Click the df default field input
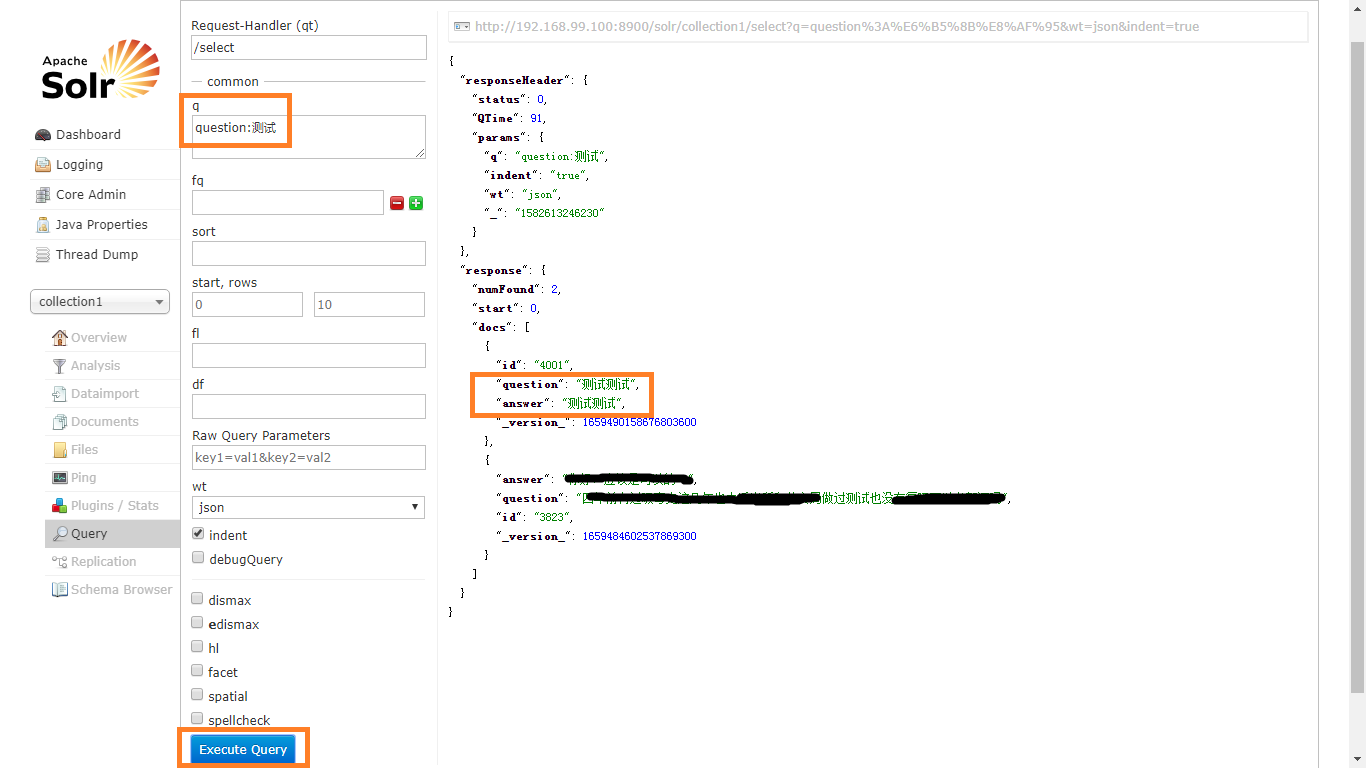1366x768 pixels. 309,406
